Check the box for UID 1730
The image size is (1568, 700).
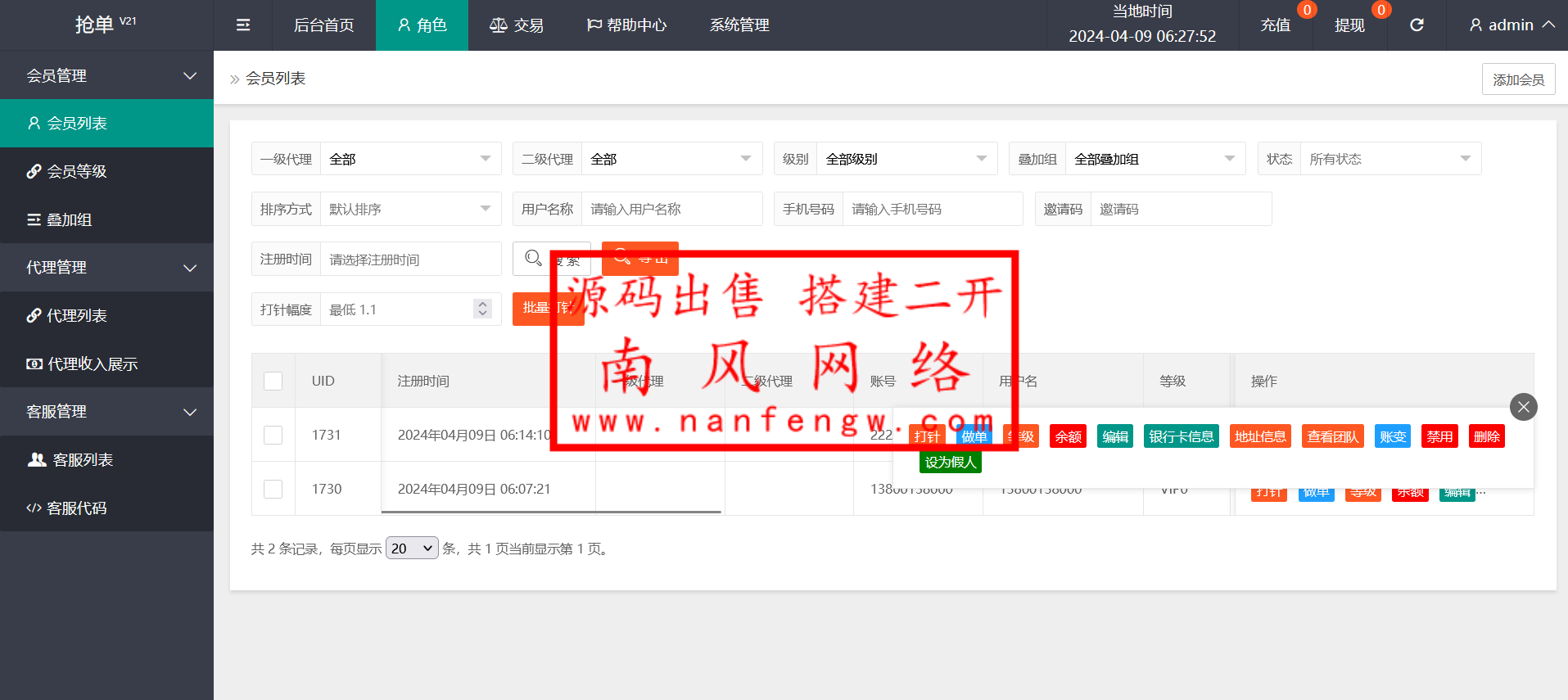click(273, 490)
